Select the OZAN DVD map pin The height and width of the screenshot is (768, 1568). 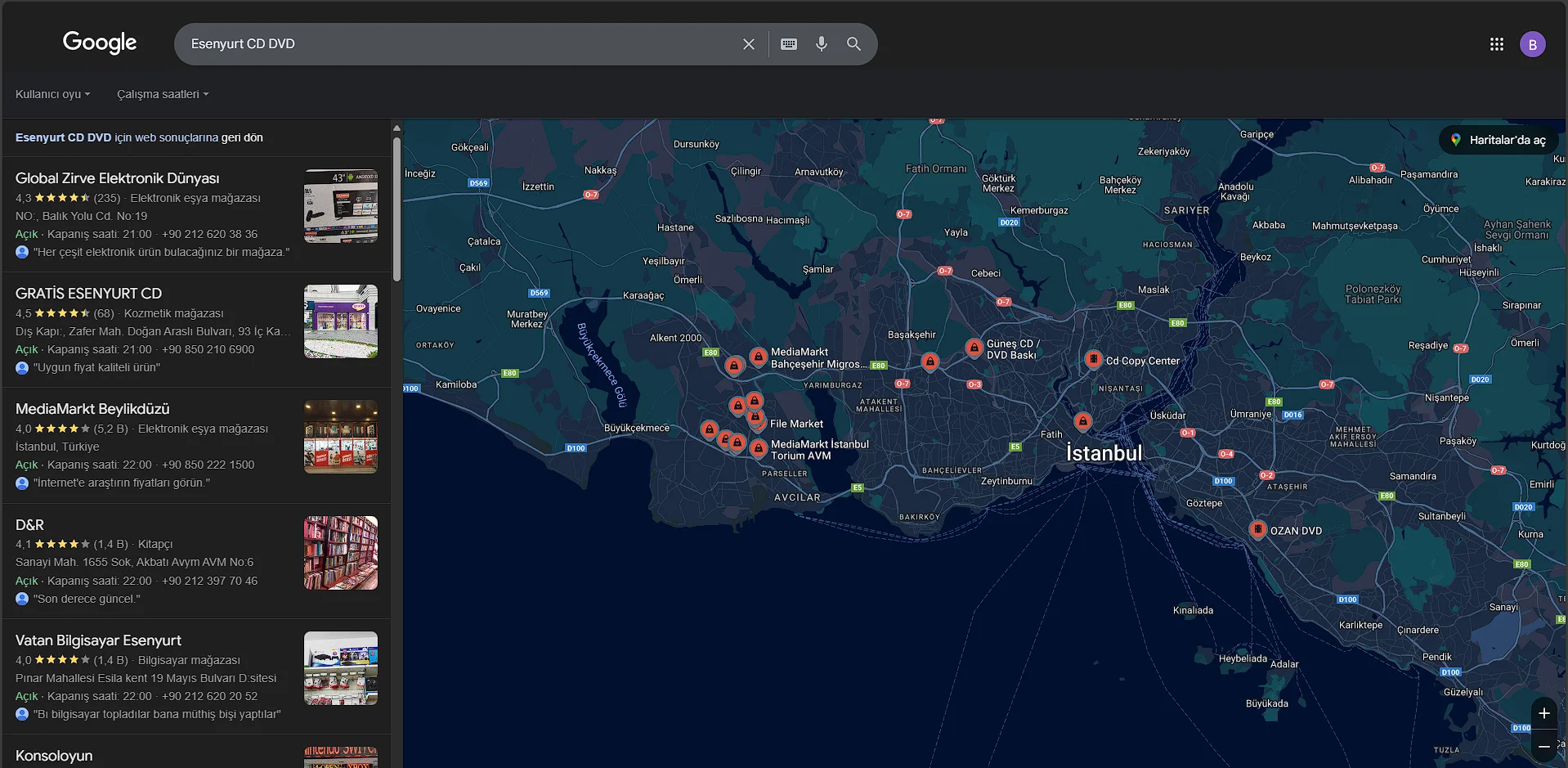pos(1257,529)
